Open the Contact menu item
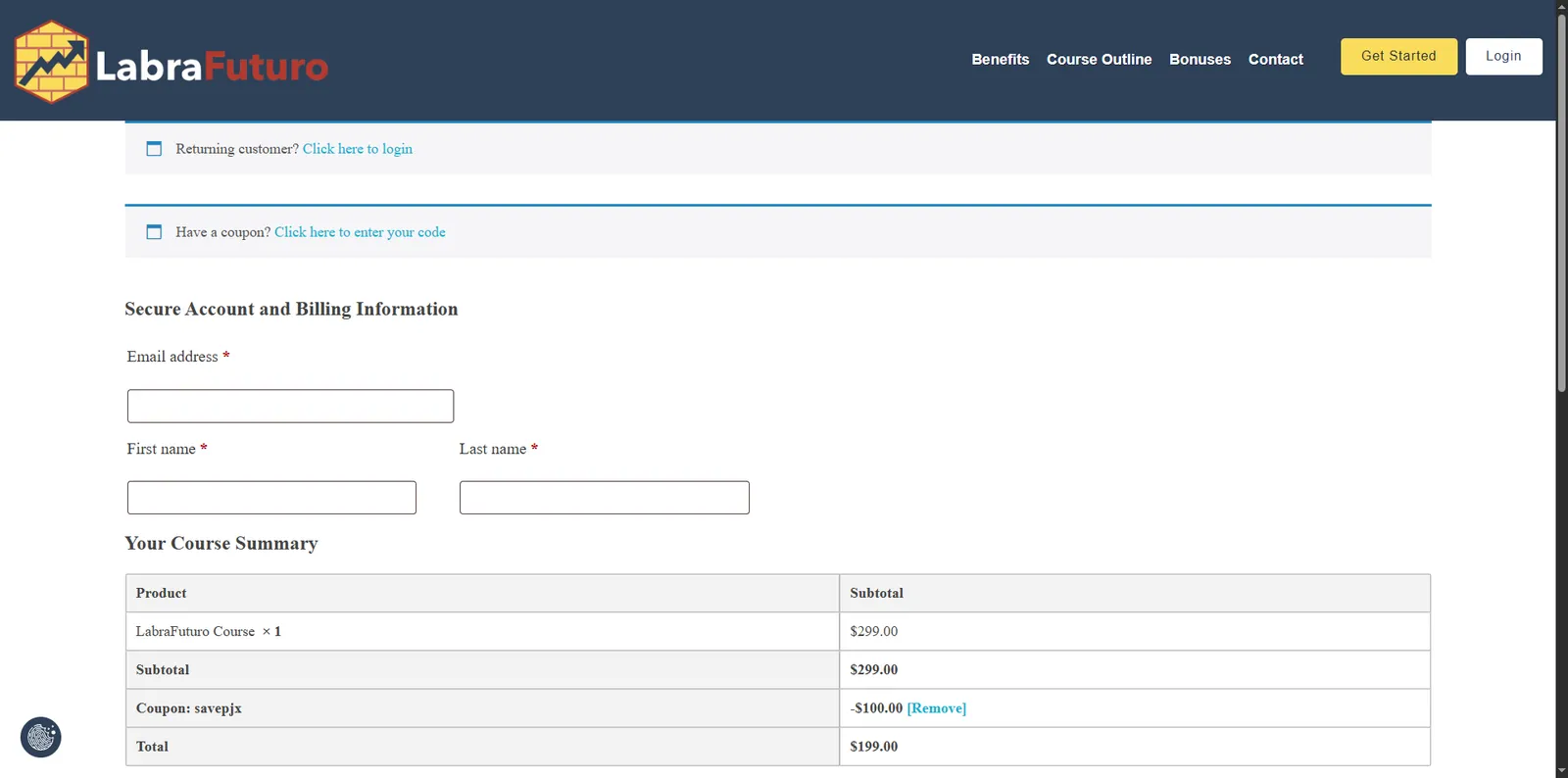Screen dimensions: 1568x778 pos(1275,60)
